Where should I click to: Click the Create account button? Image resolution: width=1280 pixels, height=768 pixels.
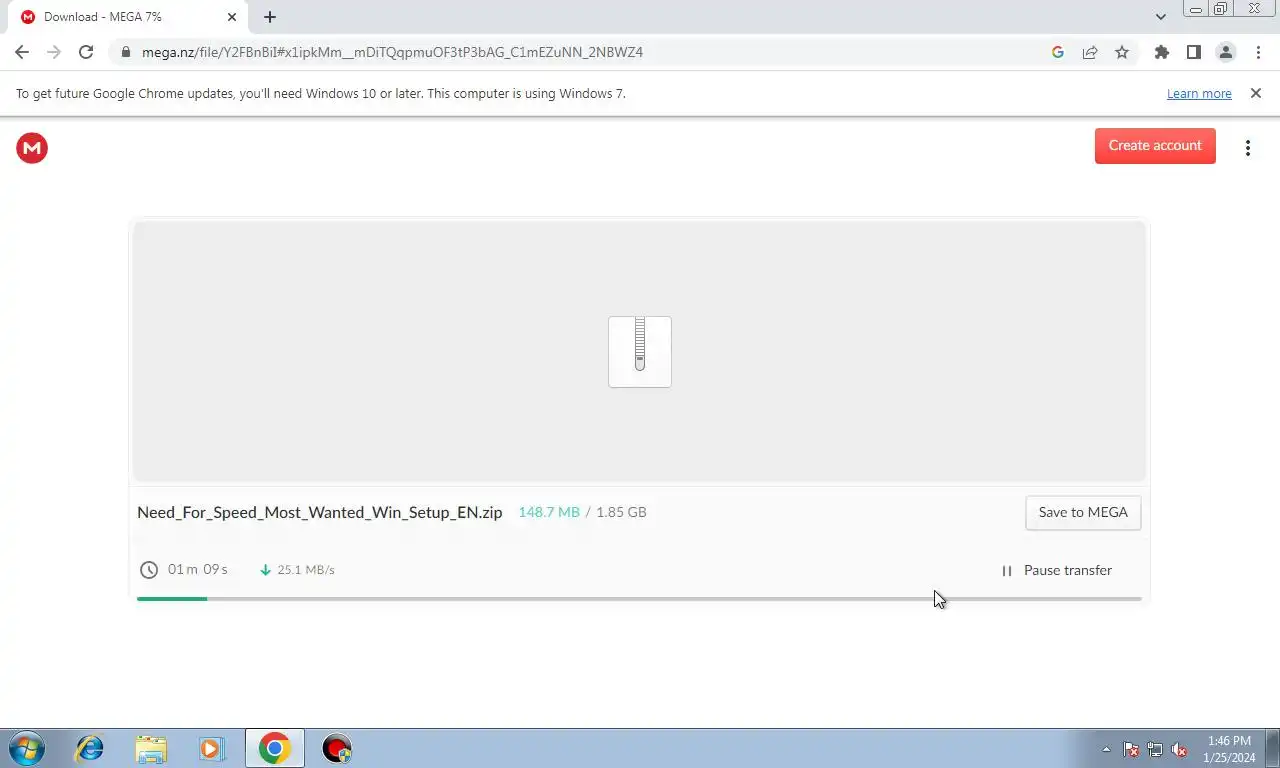(x=1155, y=146)
